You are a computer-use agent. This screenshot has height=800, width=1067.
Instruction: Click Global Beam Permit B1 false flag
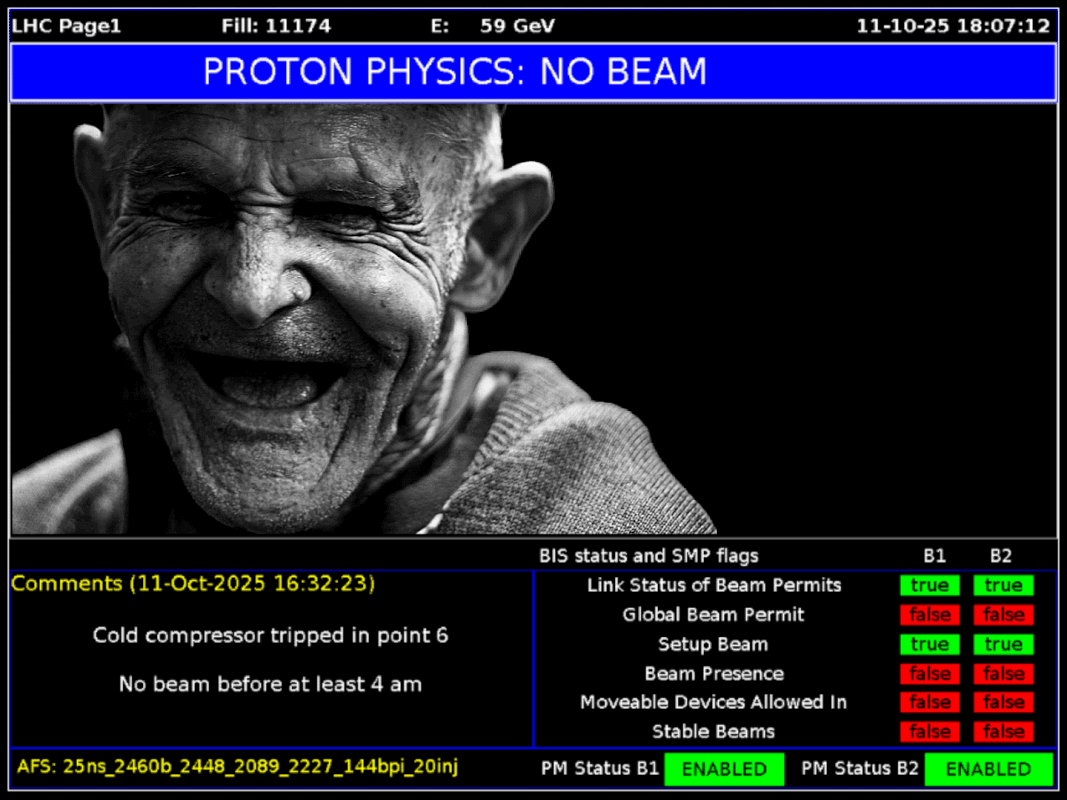pos(929,615)
